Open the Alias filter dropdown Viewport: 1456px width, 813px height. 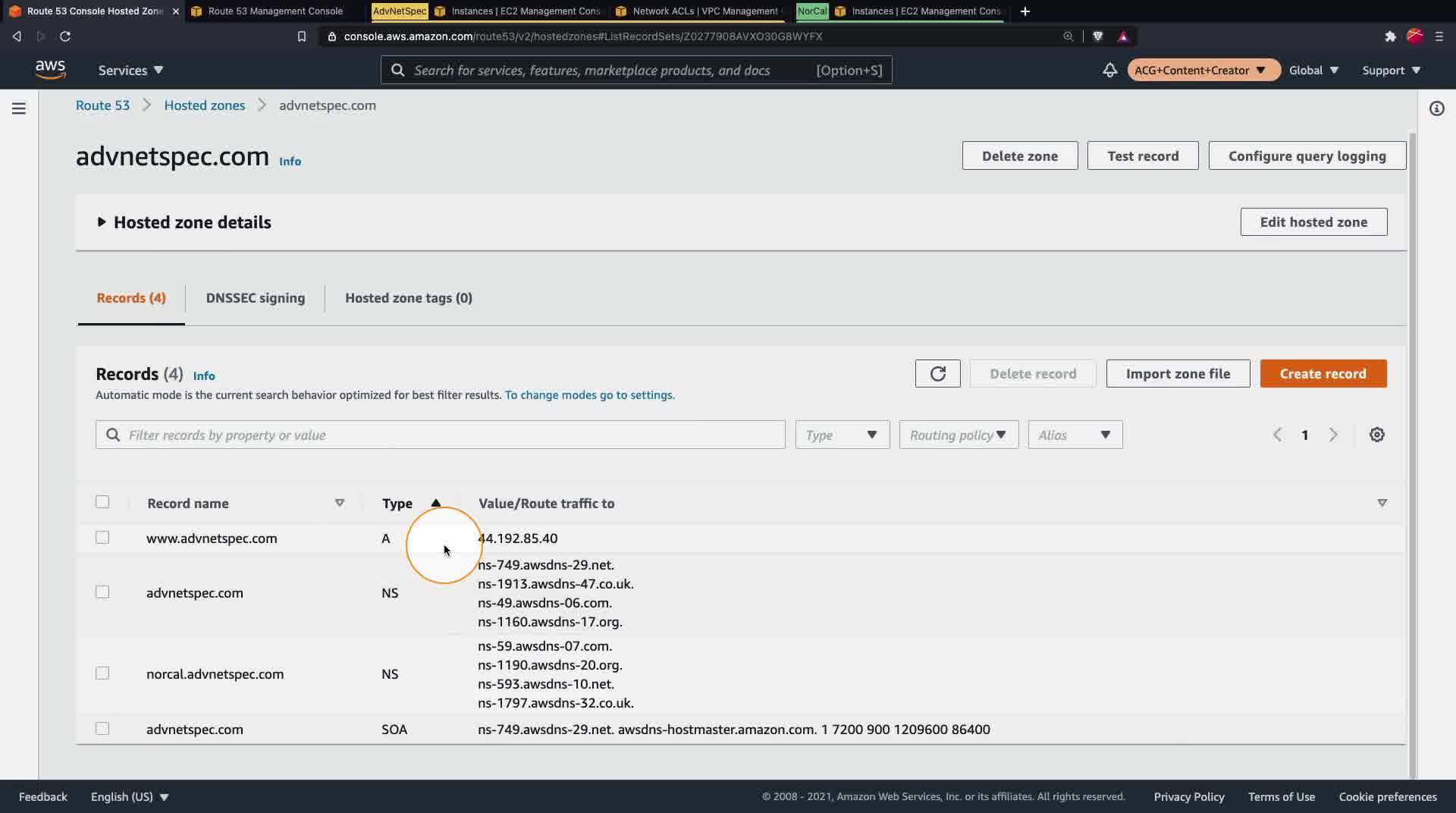1075,435
